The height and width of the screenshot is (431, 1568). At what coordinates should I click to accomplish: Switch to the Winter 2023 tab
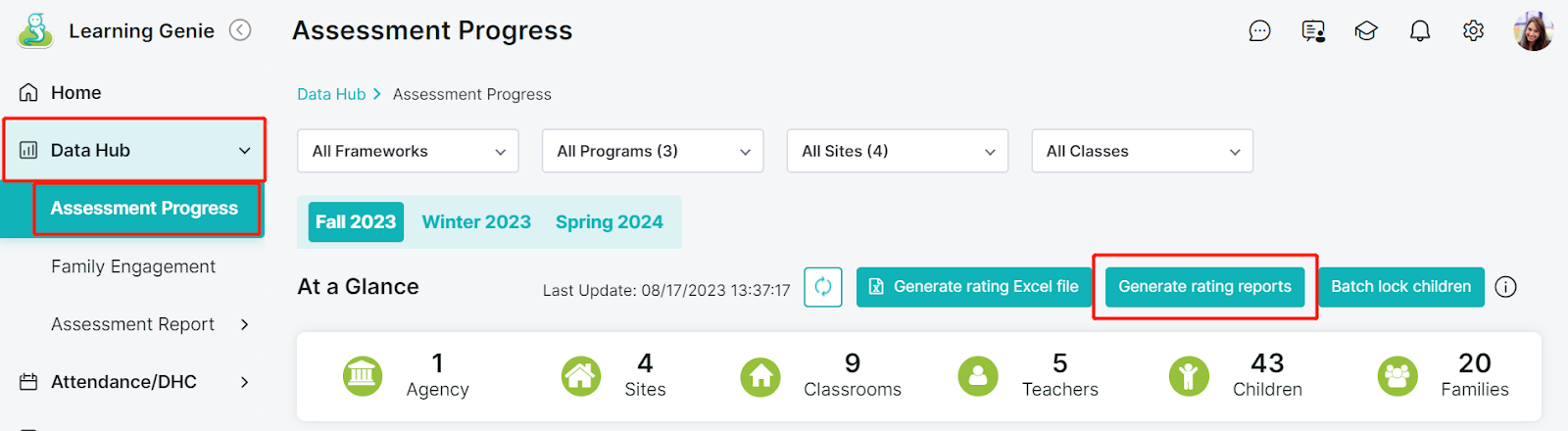(x=476, y=222)
